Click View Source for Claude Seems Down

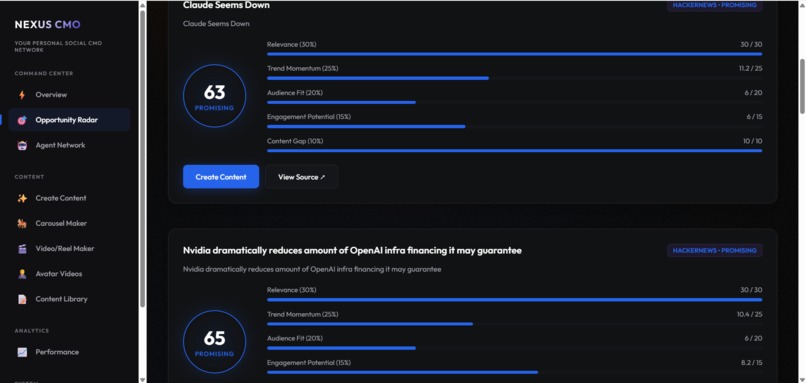(302, 177)
